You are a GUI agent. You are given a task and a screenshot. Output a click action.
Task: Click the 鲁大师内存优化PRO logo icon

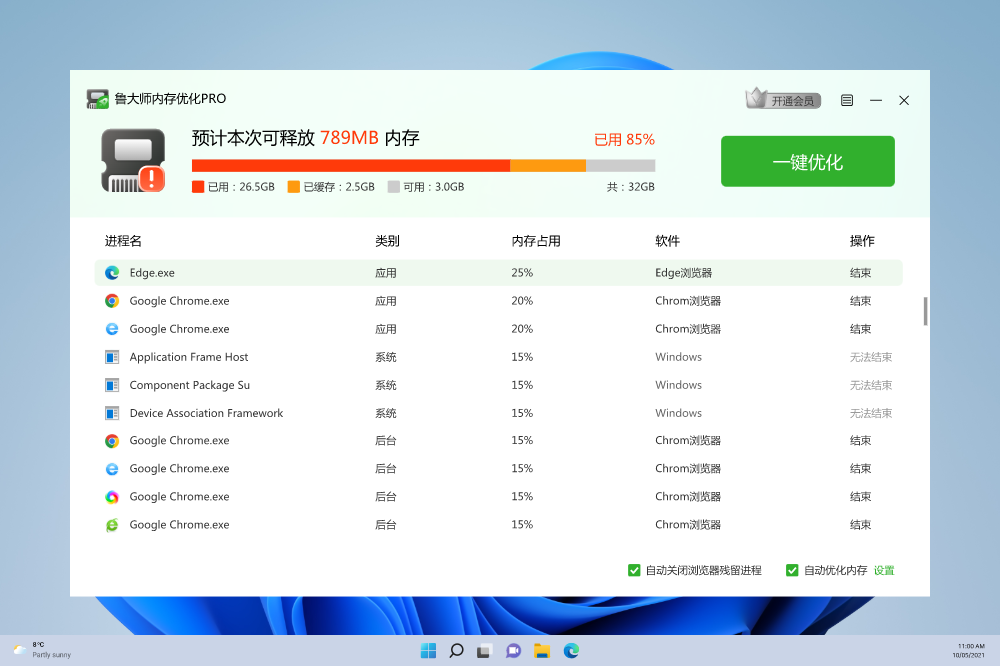pos(97,99)
